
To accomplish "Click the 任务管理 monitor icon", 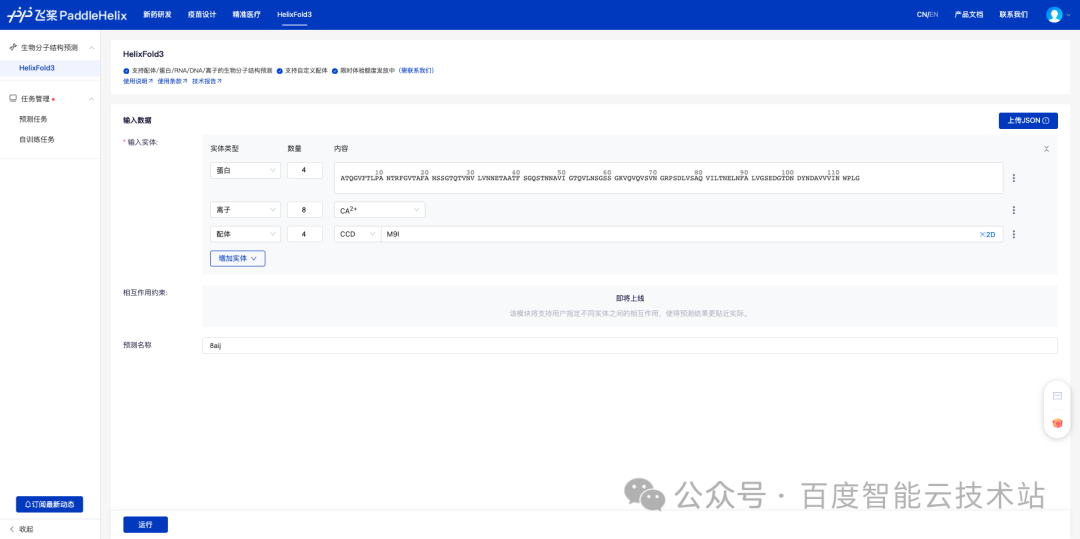I will click(13, 98).
